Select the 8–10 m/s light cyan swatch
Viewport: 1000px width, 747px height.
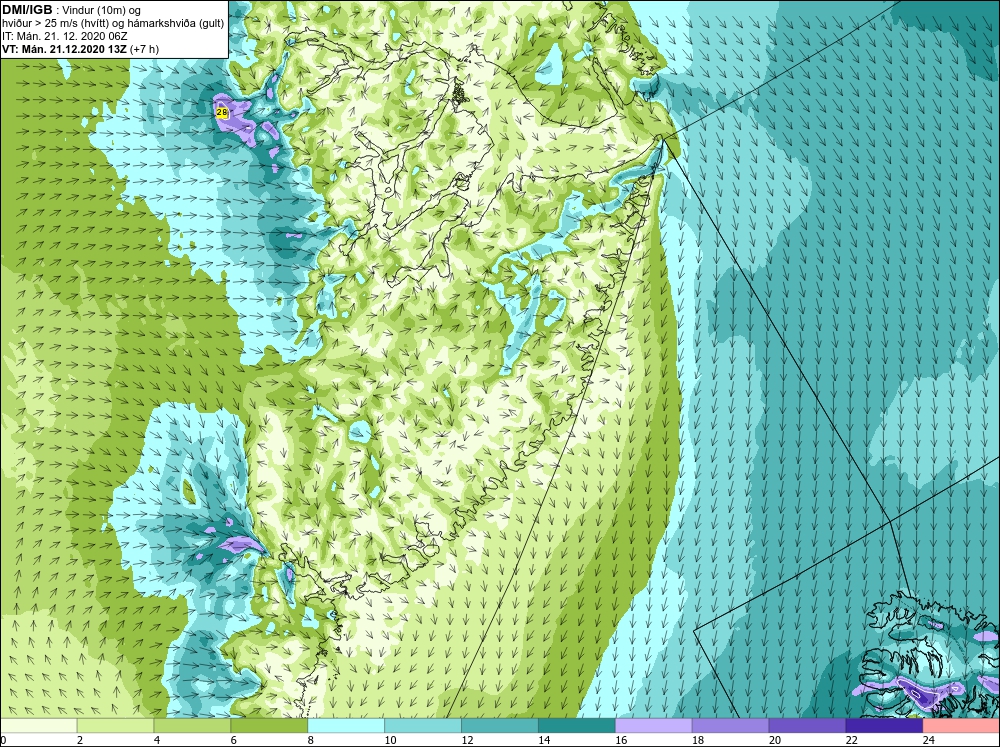pos(346,726)
